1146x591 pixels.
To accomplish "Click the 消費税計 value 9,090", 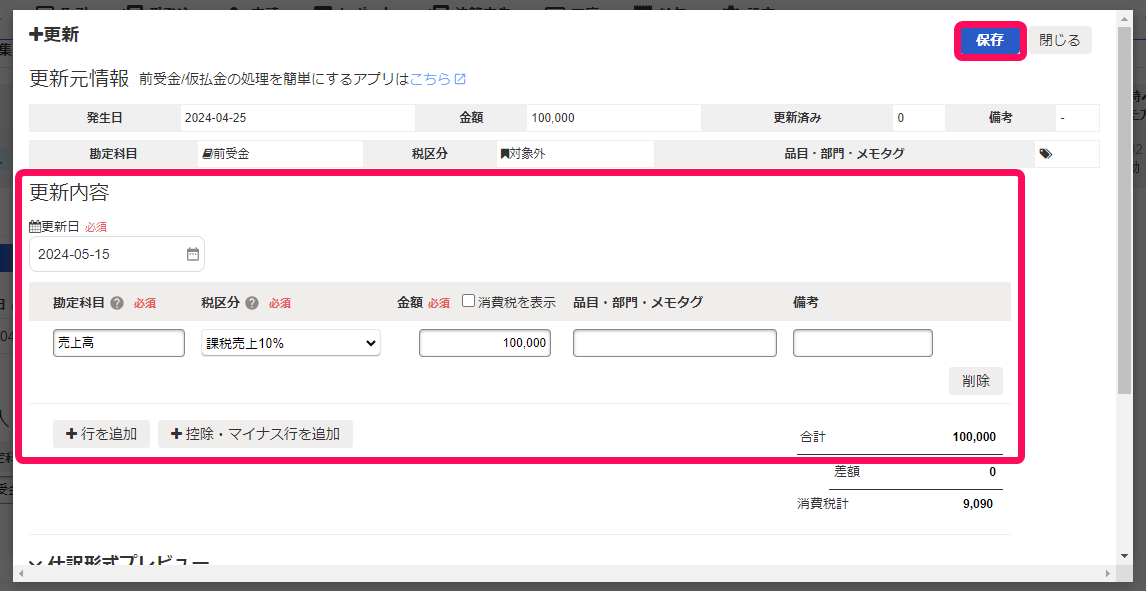I will 979,503.
